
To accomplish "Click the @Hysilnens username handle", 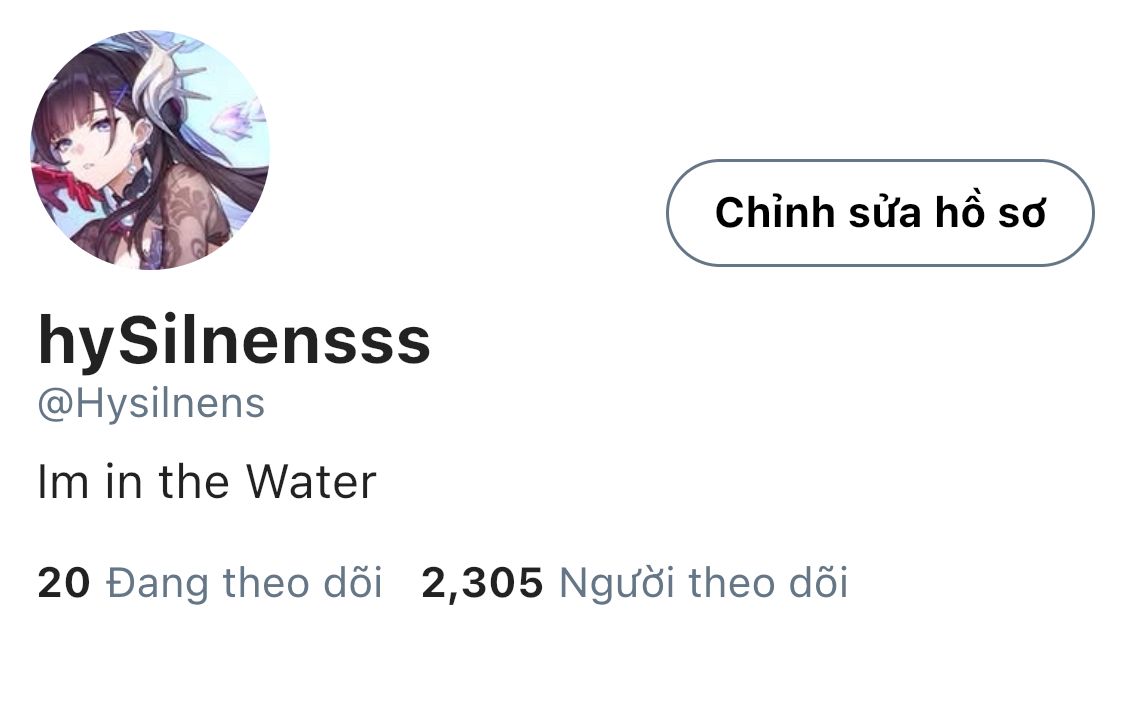I will coord(151,404).
